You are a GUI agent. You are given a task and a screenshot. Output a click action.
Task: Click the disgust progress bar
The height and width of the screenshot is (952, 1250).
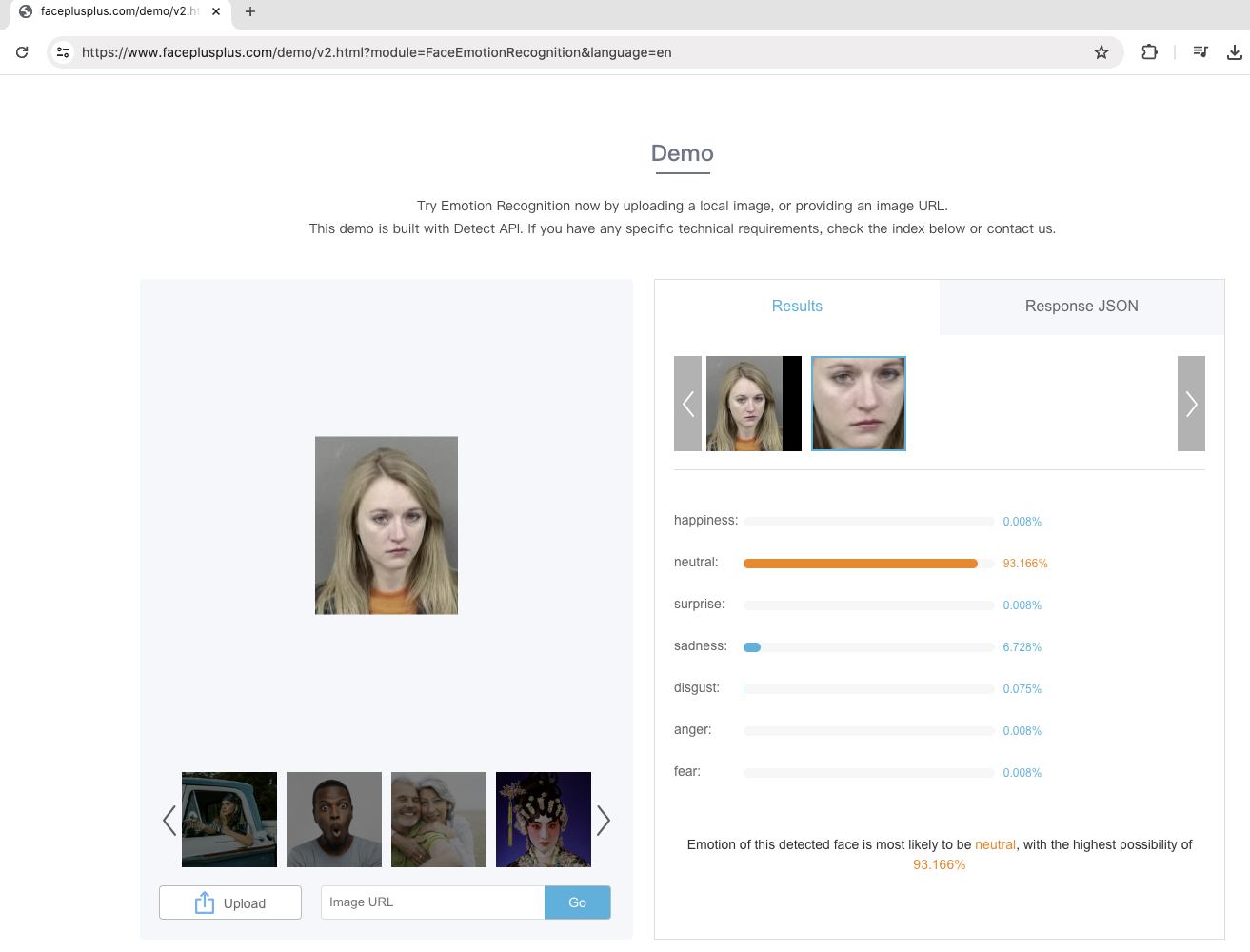tap(868, 689)
